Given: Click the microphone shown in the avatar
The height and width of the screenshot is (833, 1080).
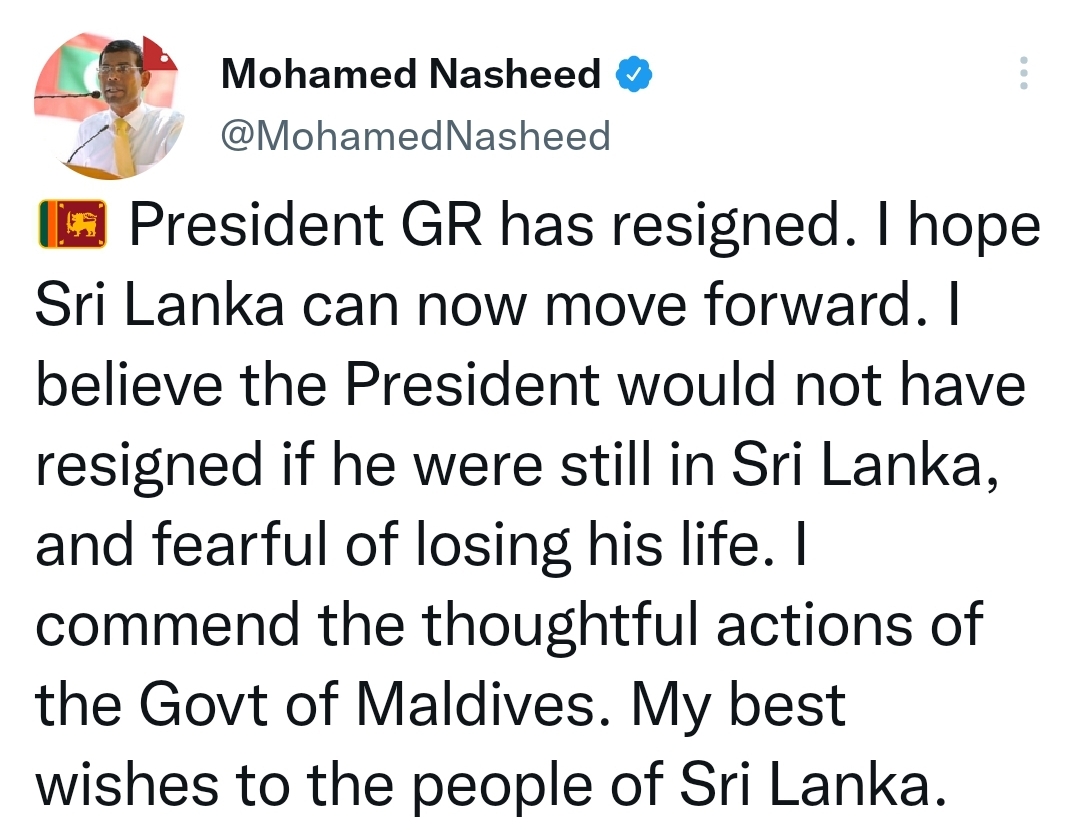Looking at the screenshot, I should (x=95, y=94).
